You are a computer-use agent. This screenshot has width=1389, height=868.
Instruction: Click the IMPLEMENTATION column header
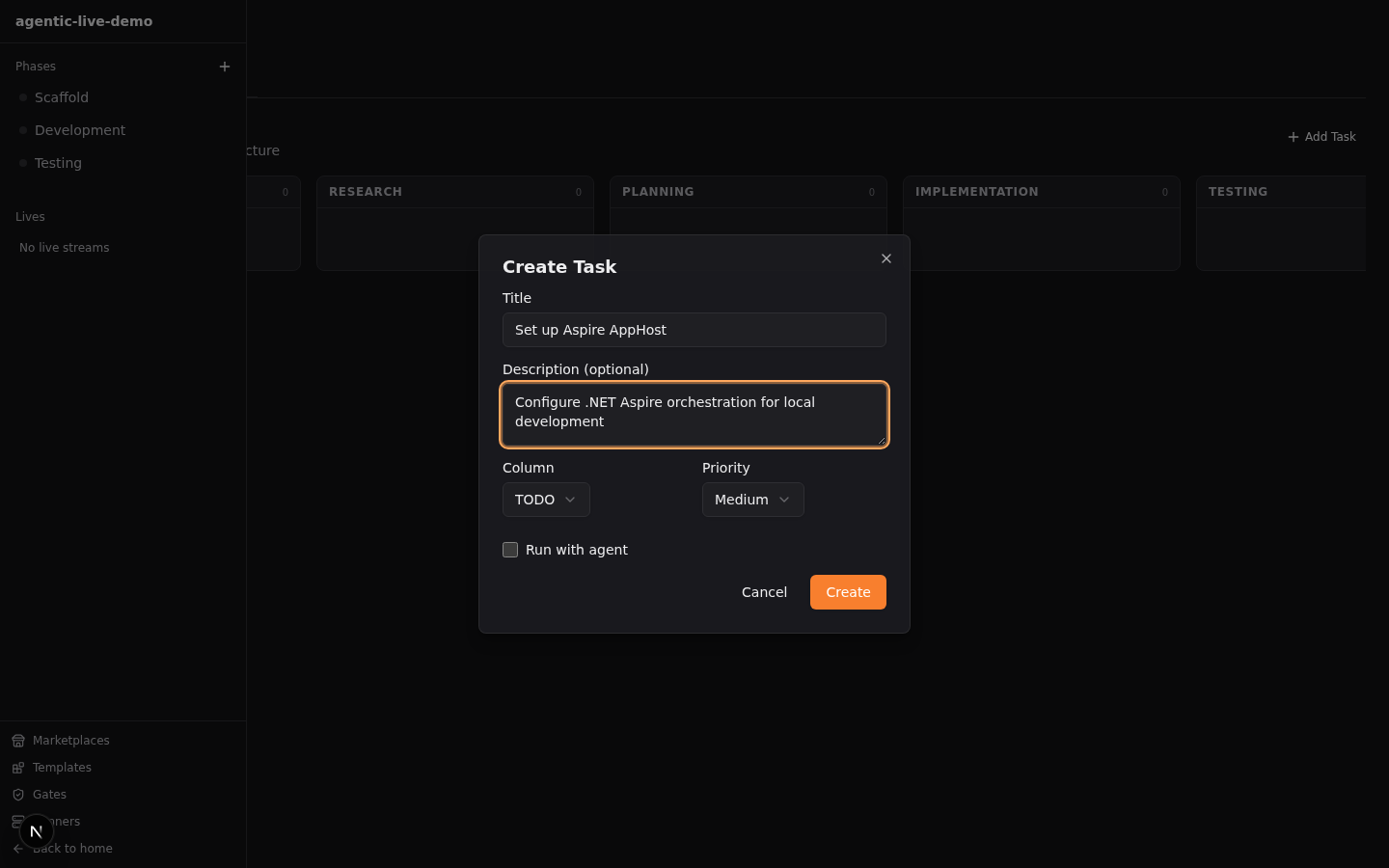(x=976, y=192)
